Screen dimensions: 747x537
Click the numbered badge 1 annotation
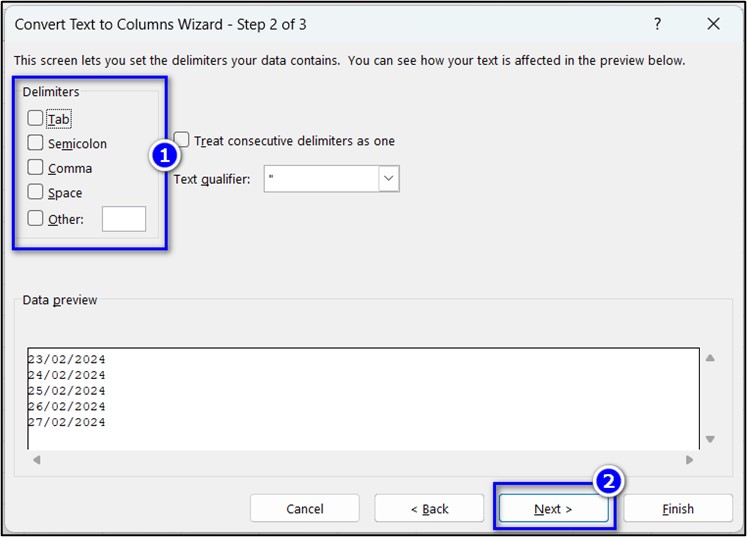pos(164,156)
